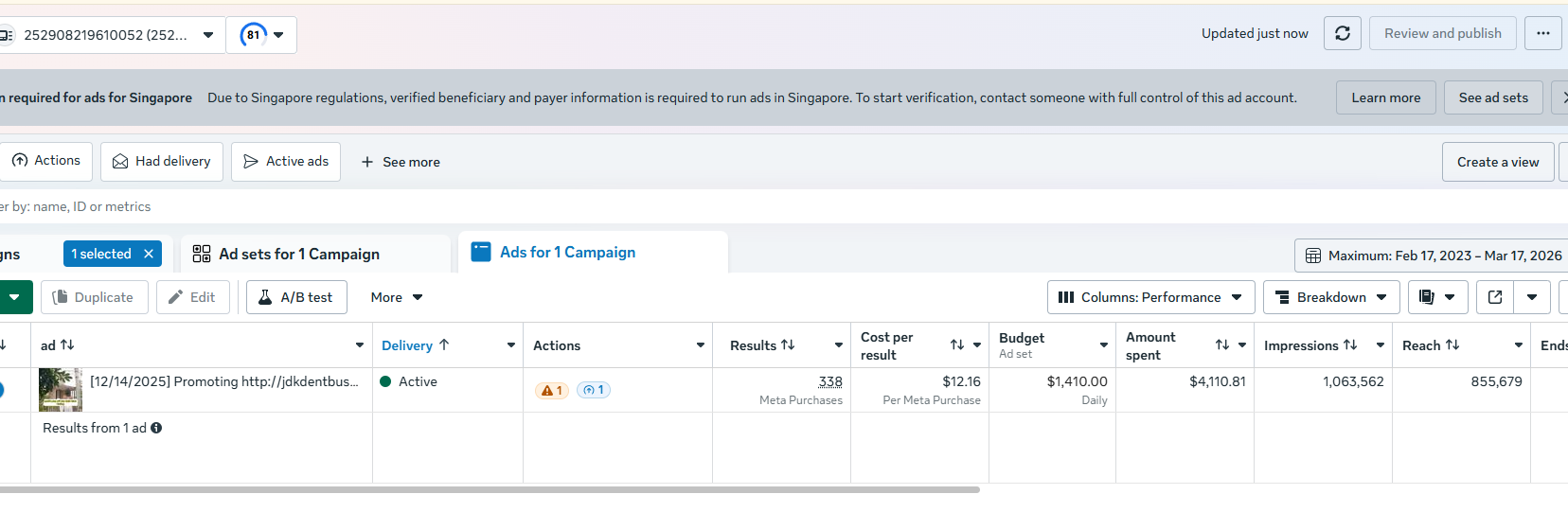Click the refresh data icon
Viewport: 1568px width, 512px height.
(x=1343, y=33)
